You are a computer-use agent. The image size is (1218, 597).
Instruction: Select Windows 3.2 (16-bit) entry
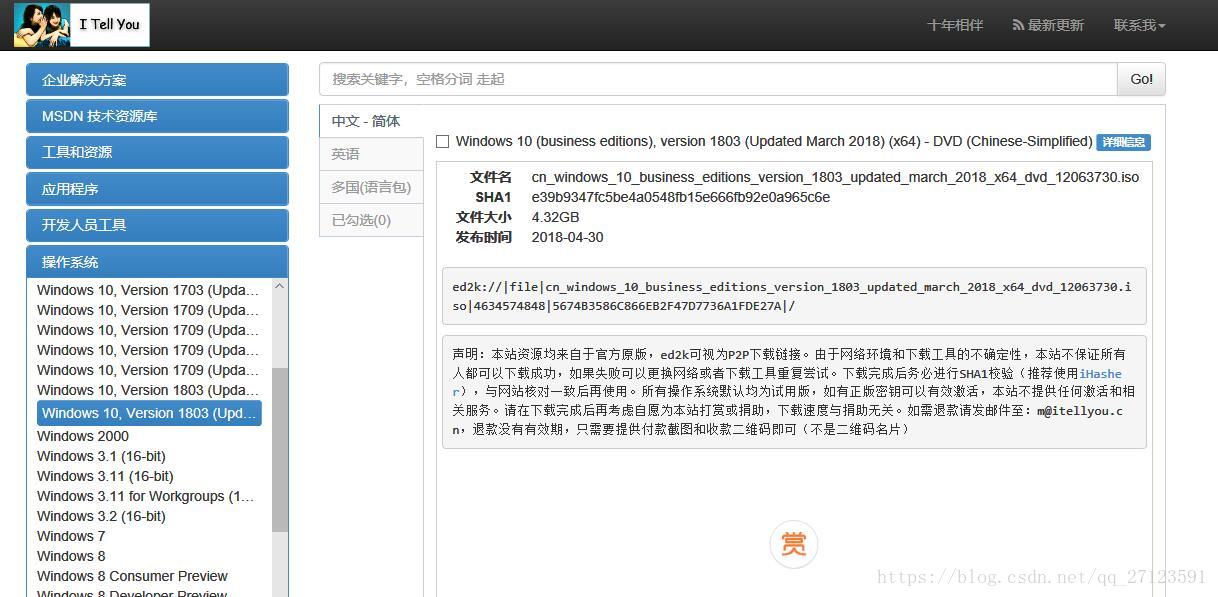tap(101, 516)
